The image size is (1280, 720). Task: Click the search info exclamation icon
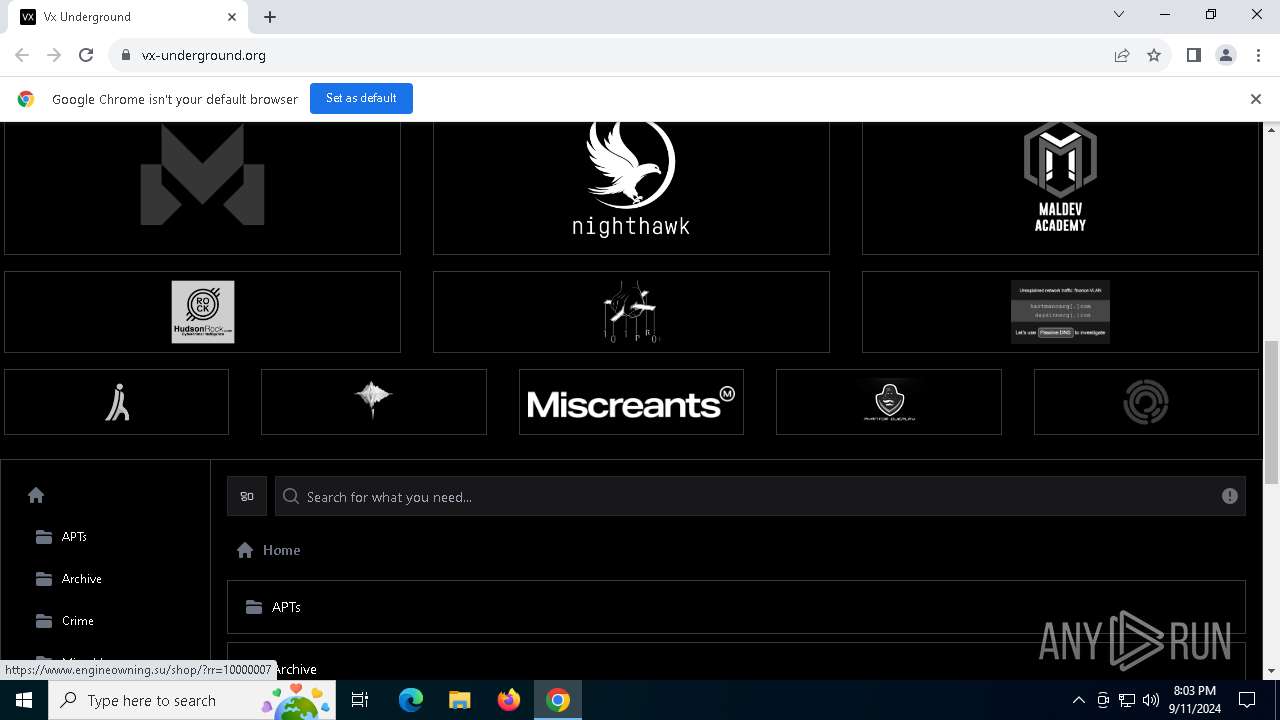(1230, 496)
